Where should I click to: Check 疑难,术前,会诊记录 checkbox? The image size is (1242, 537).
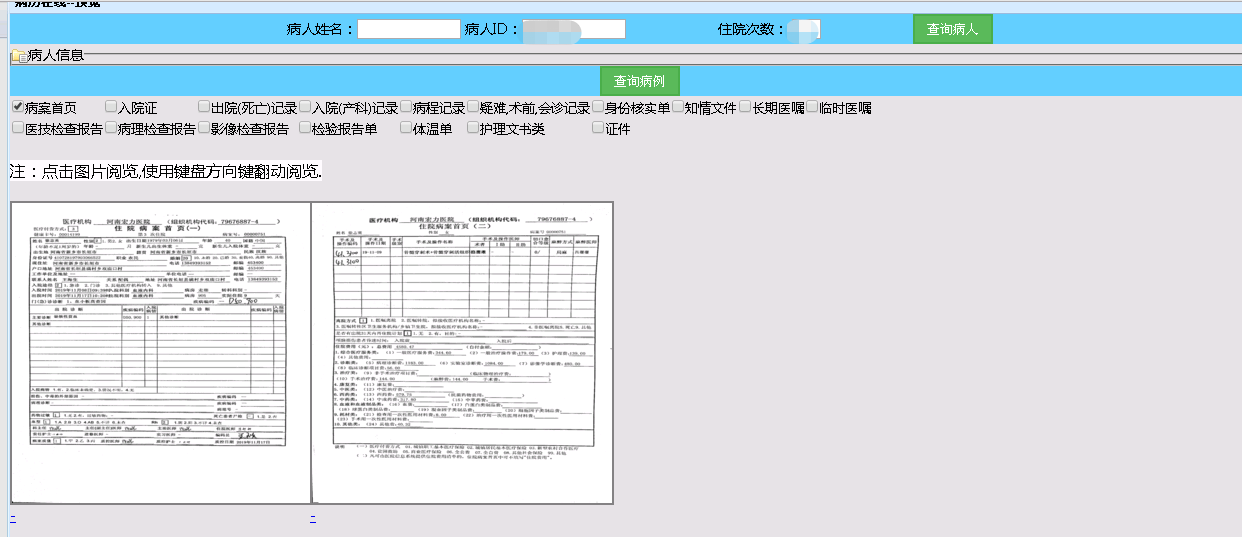[x=473, y=107]
